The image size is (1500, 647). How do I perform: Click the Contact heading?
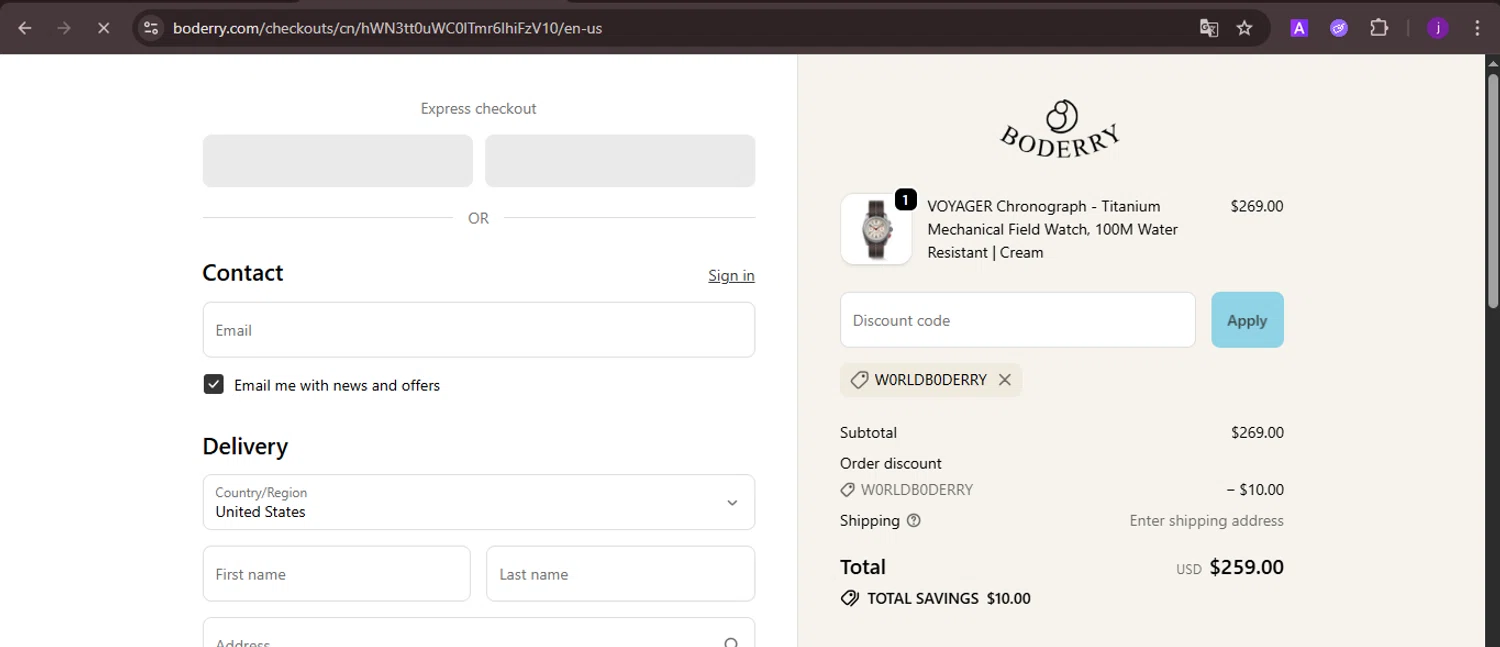pos(243,273)
